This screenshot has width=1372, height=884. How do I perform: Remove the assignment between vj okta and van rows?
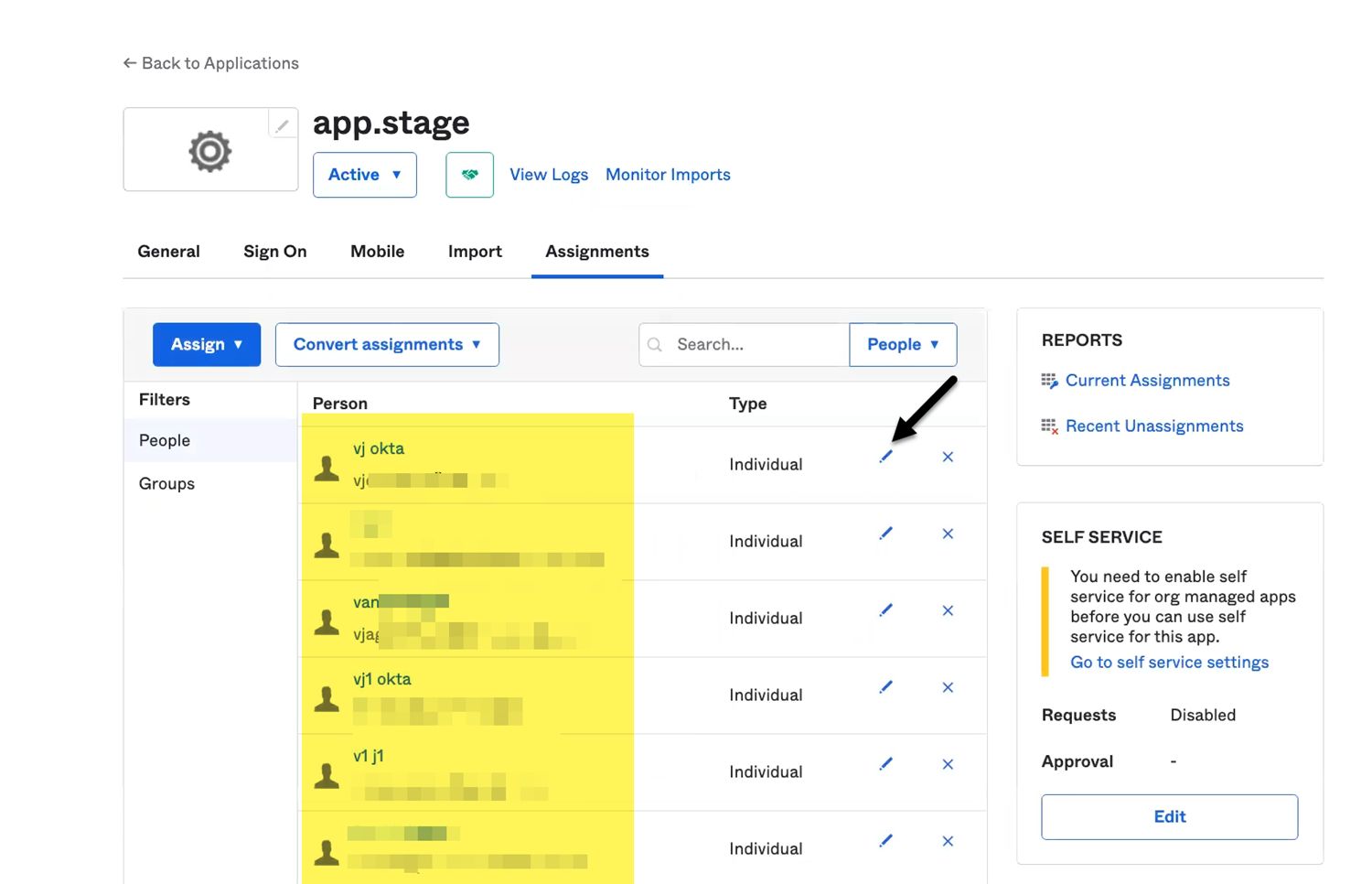(x=948, y=534)
